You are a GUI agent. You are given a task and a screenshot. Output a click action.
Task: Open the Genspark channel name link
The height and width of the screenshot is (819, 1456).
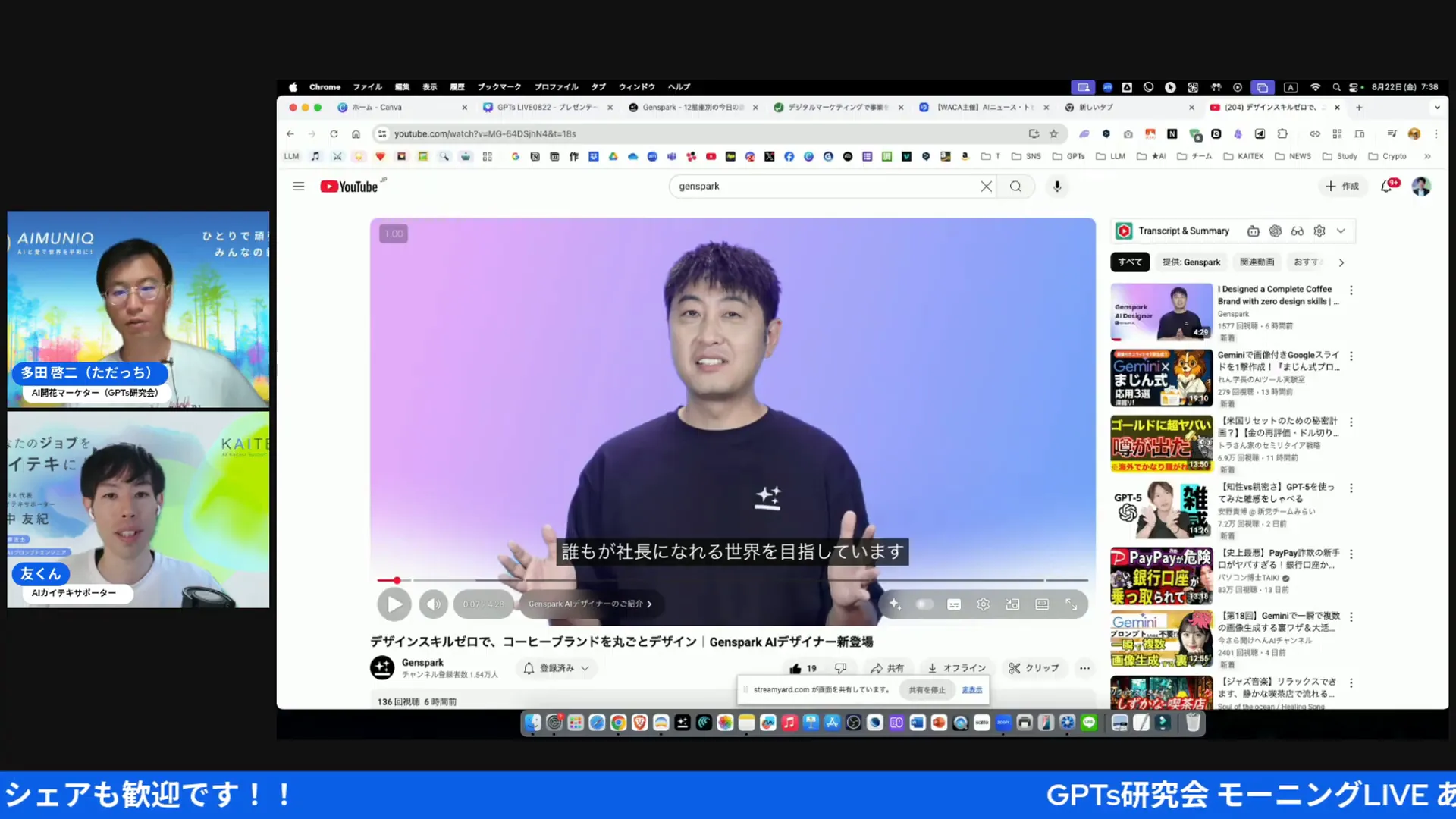click(422, 662)
